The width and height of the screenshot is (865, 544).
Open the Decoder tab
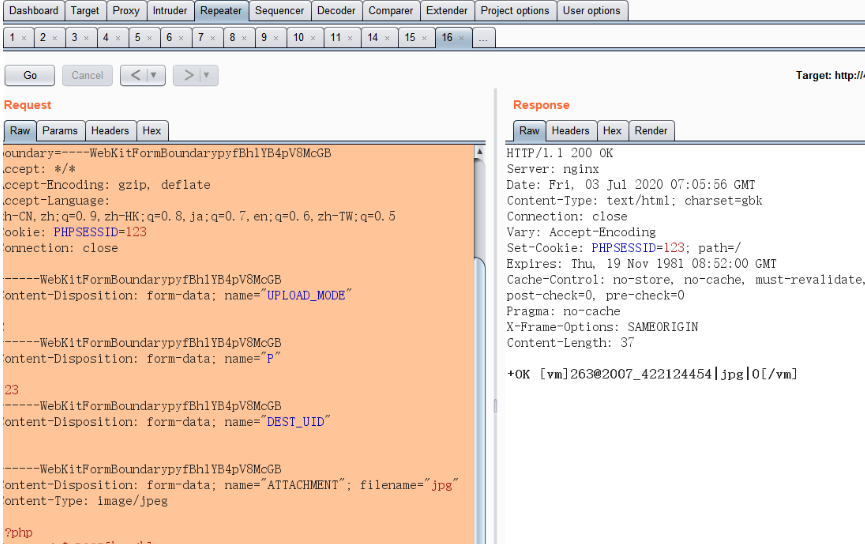[x=336, y=10]
